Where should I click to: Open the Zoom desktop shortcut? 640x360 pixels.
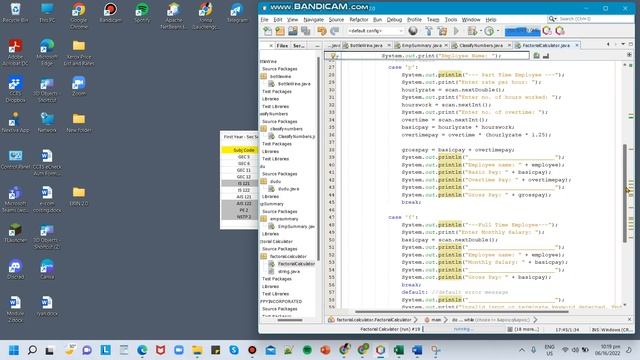click(x=79, y=86)
